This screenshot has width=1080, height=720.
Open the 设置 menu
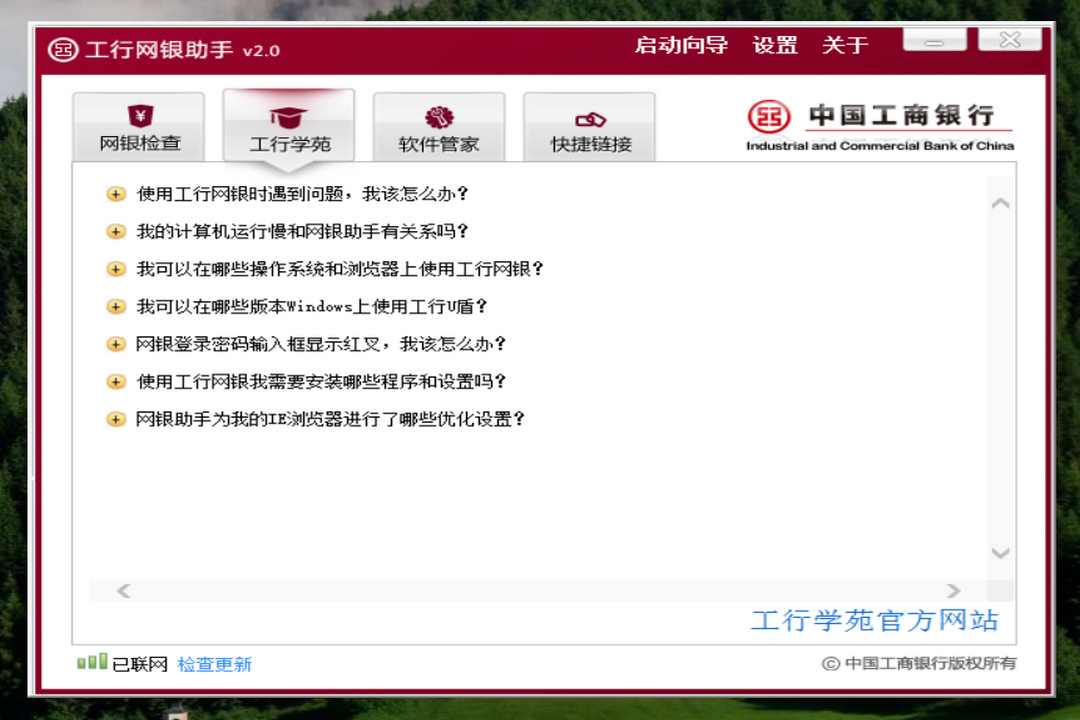[775, 45]
